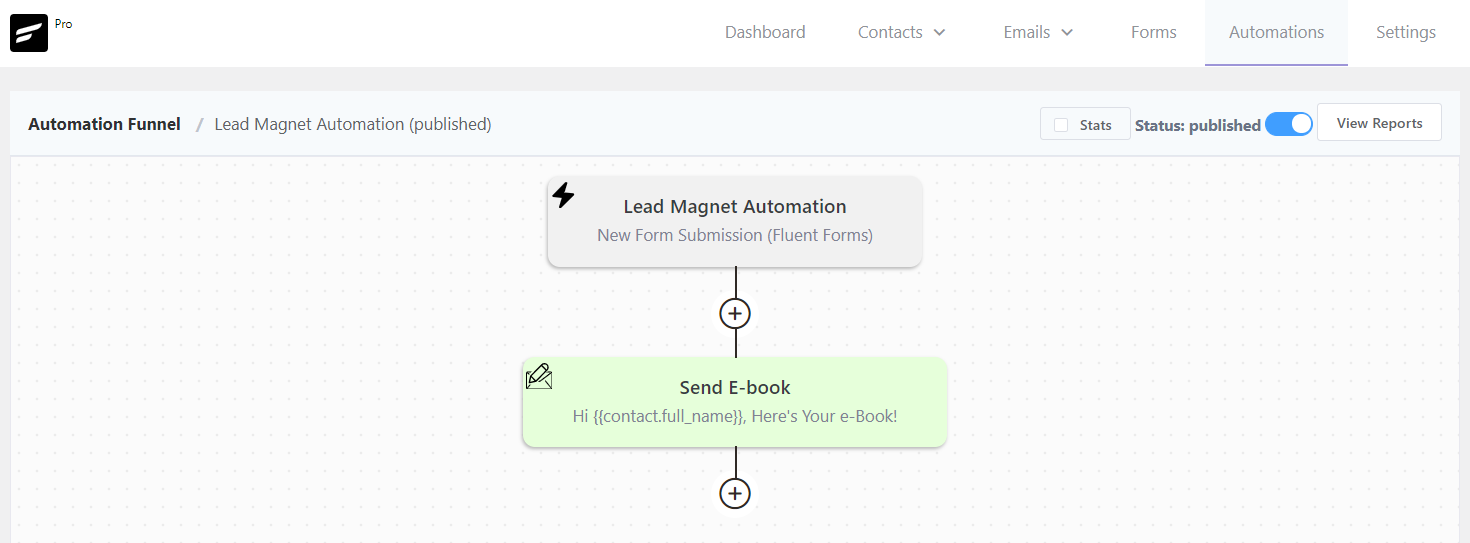Screen dimensions: 1470x543
Task: Click the FluentCRM logo icon
Action: [29, 33]
